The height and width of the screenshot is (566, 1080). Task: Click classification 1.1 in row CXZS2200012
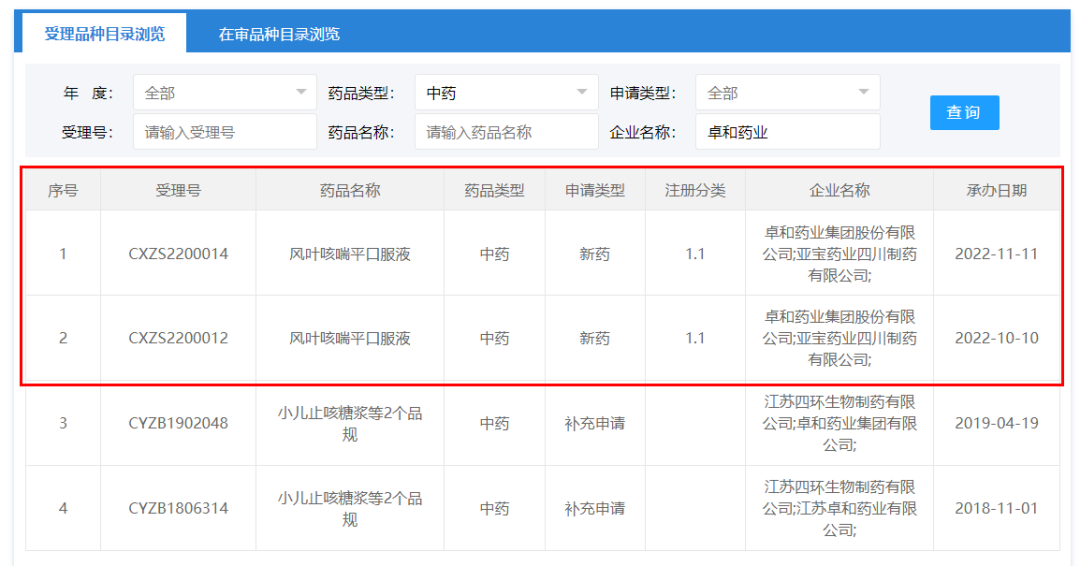695,338
